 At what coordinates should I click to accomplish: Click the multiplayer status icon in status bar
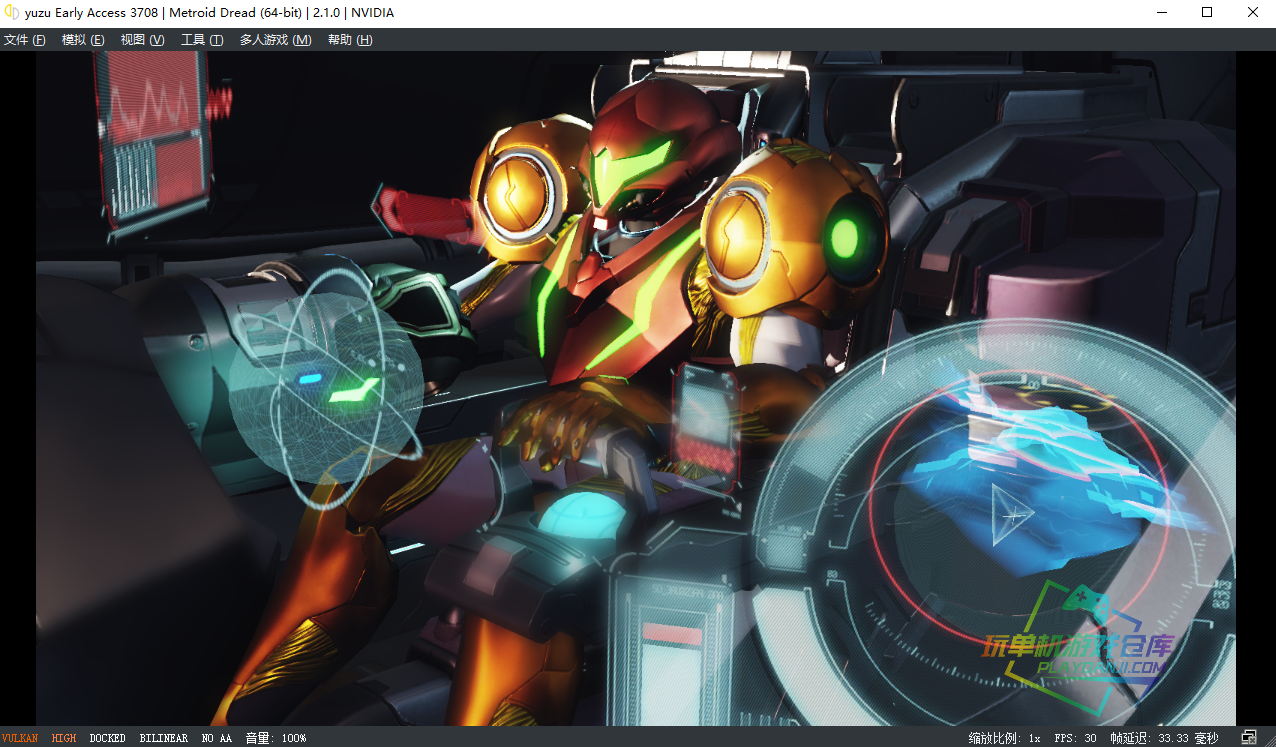pos(1249,737)
